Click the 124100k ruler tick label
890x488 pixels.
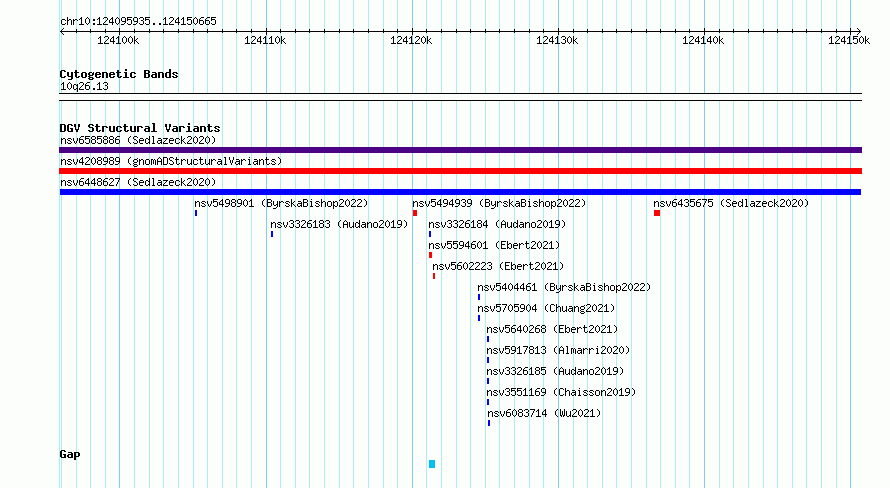coord(118,40)
